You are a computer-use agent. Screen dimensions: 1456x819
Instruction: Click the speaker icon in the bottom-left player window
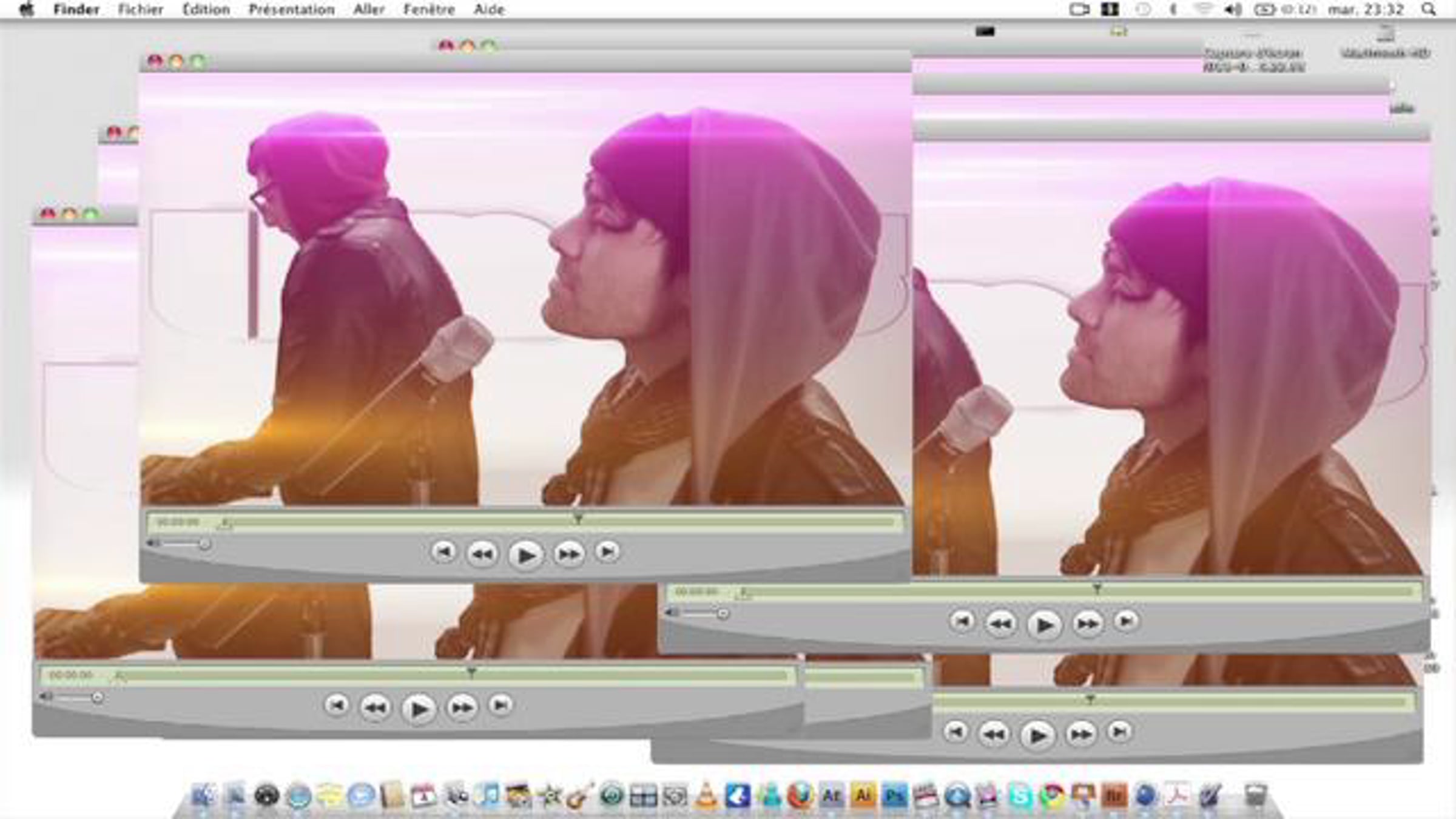[45, 696]
